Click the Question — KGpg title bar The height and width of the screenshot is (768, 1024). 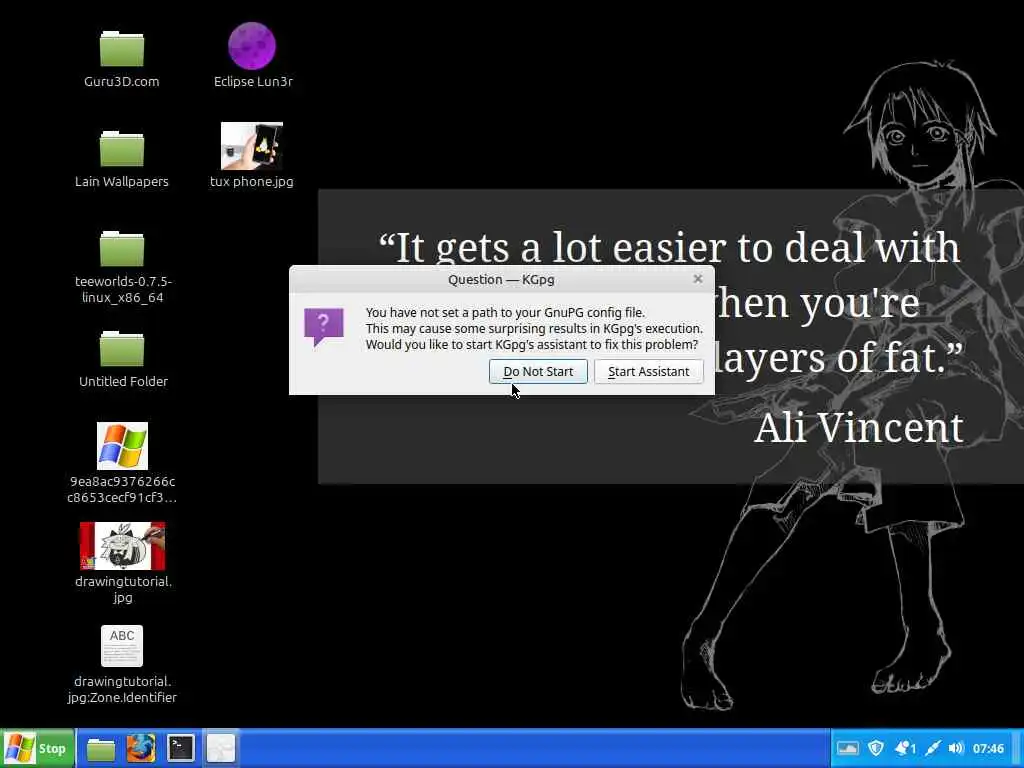pyautogui.click(x=501, y=280)
